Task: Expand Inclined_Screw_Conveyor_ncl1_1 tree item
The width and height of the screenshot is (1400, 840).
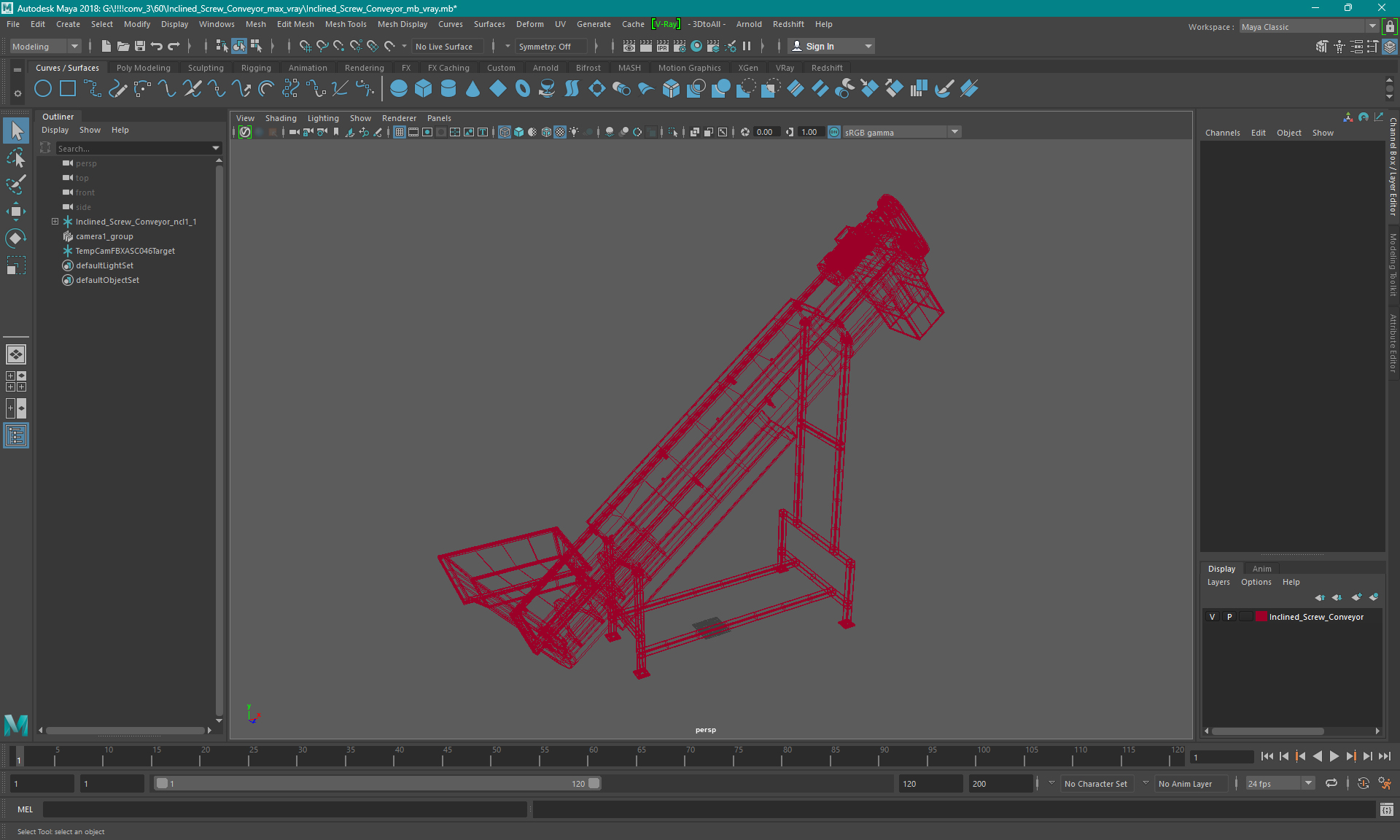Action: click(54, 221)
